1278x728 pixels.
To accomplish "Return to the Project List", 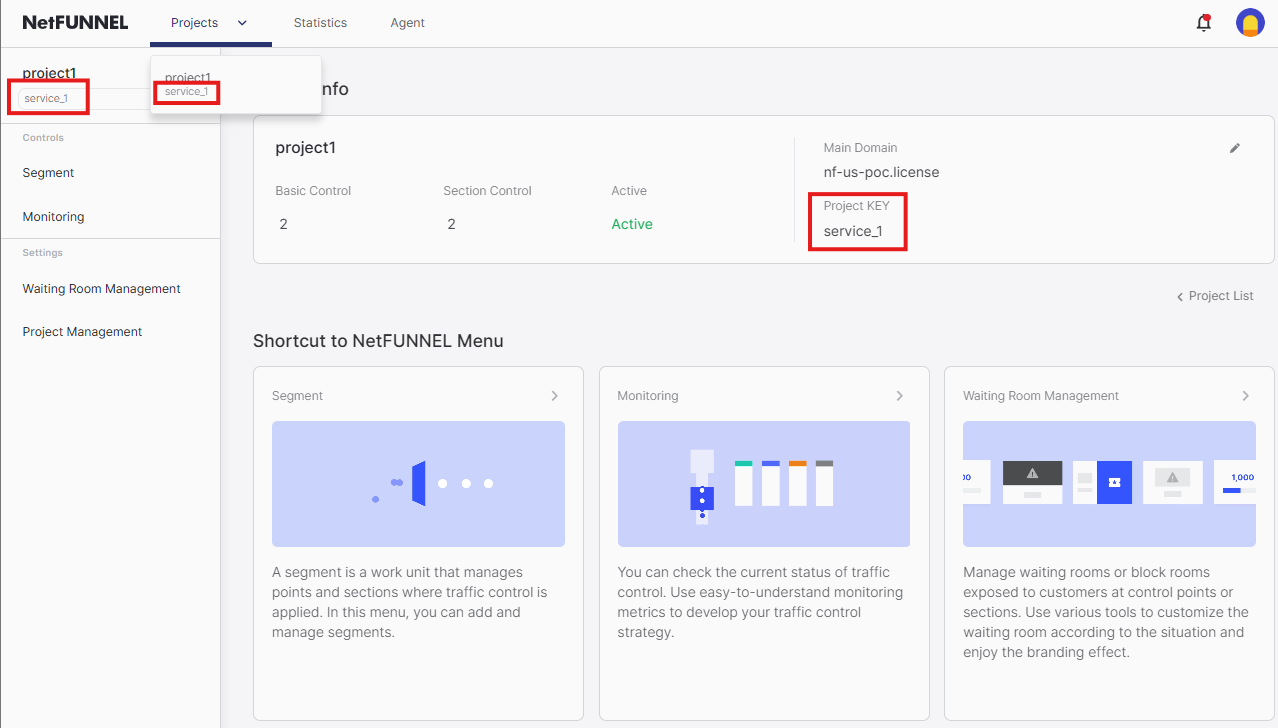I will coord(1220,296).
